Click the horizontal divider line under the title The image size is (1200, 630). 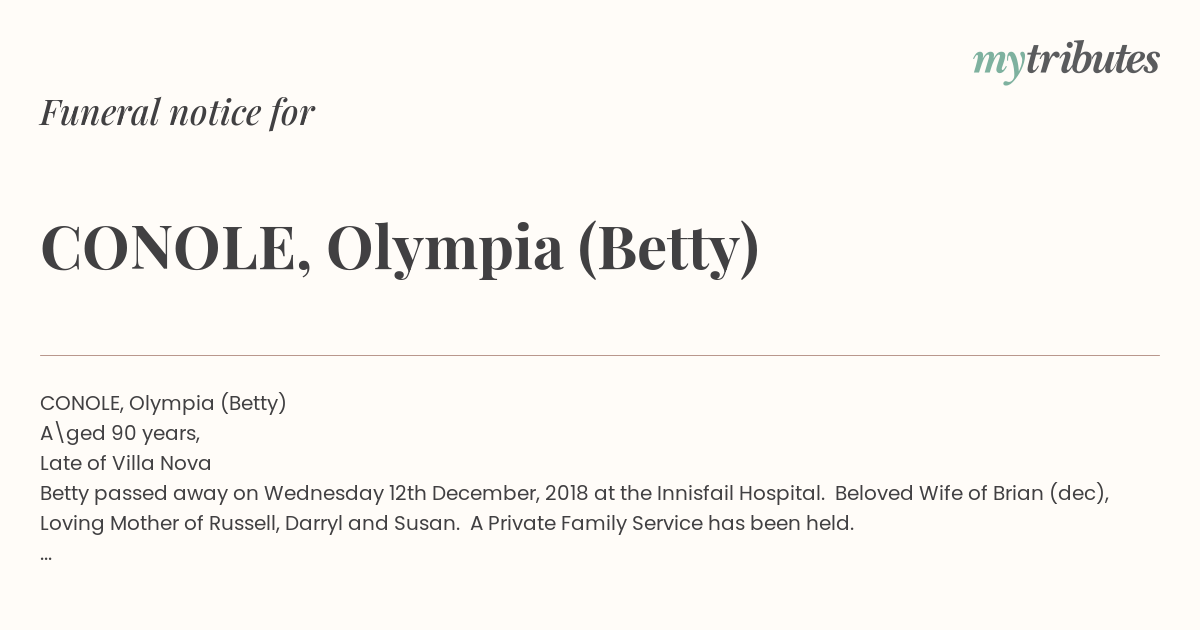600,355
